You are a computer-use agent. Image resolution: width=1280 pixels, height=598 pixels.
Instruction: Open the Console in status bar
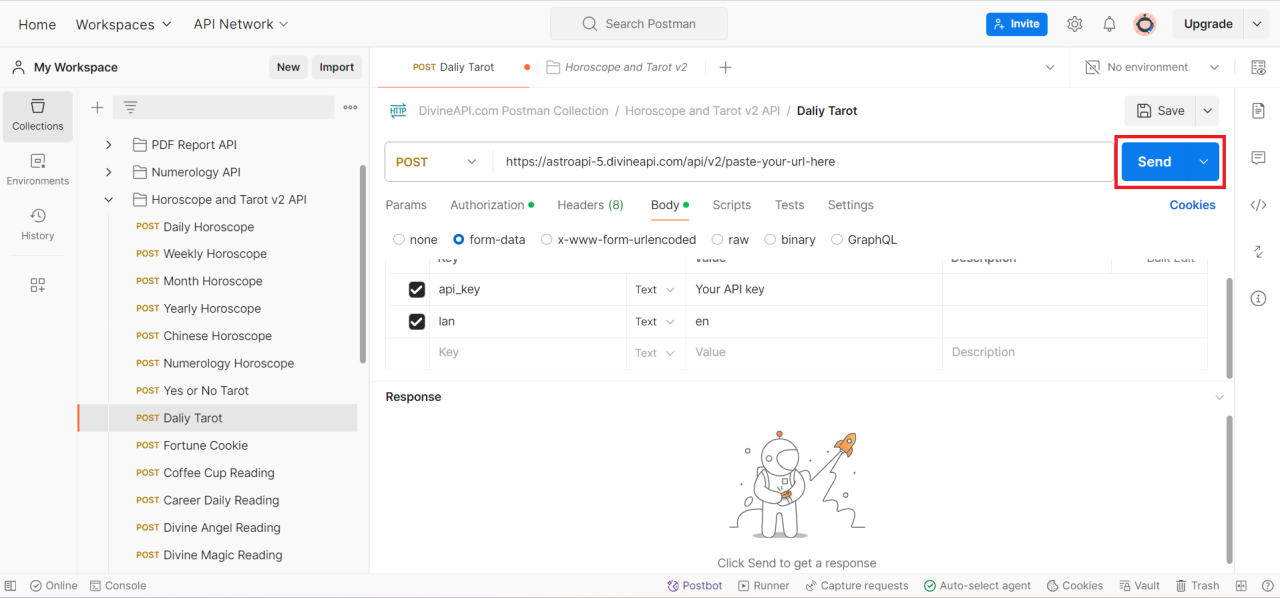pyautogui.click(x=118, y=586)
